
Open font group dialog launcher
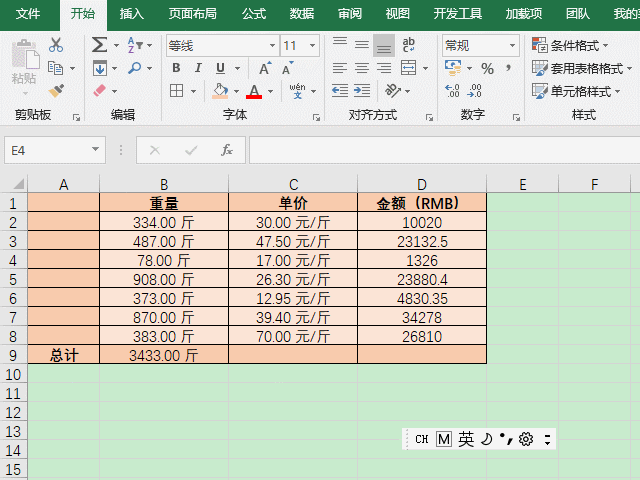316,118
